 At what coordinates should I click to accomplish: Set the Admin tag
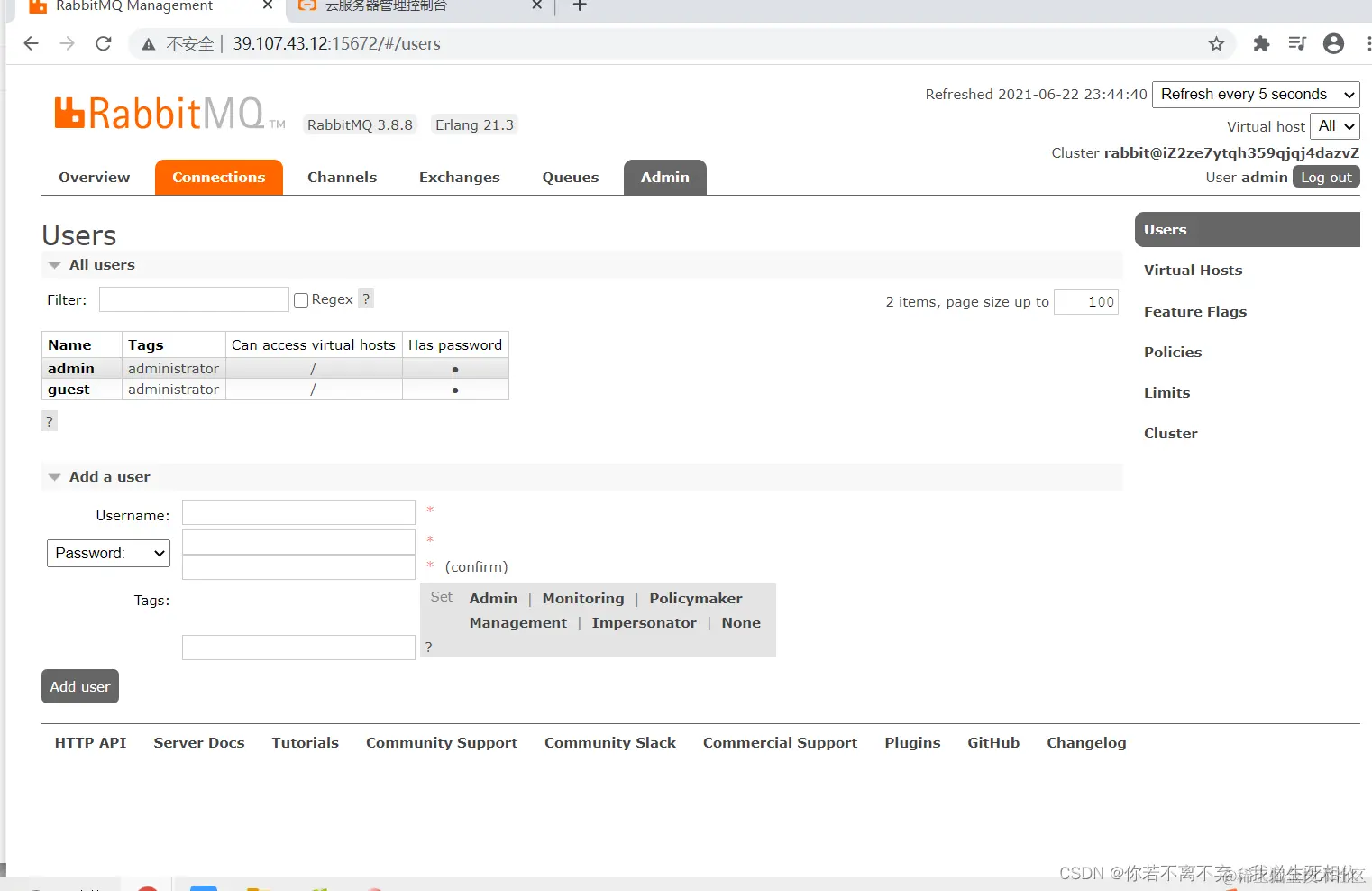pos(493,599)
